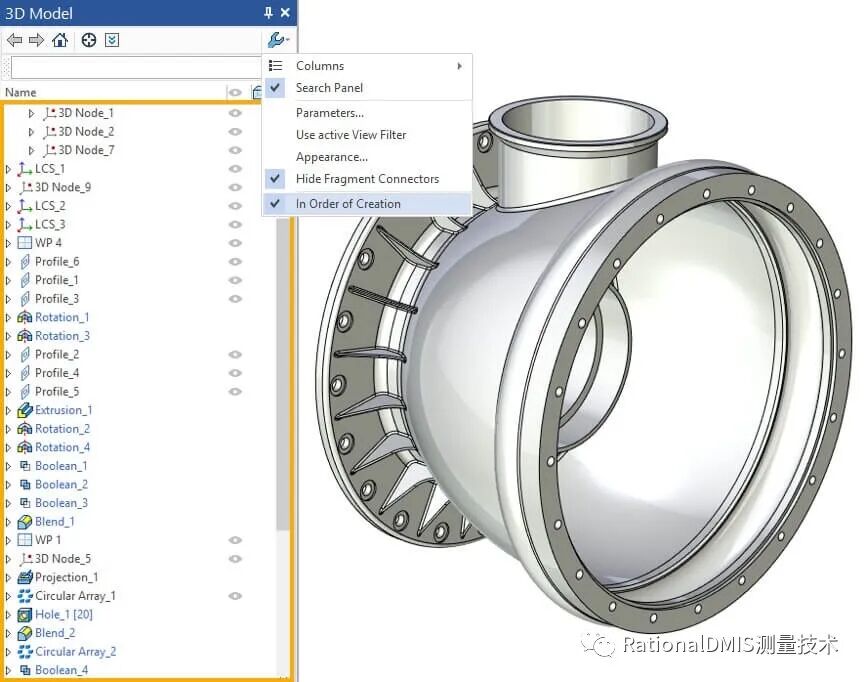Viewport: 866px width, 682px height.
Task: Hide the WP 1 workplane eye icon
Action: (235, 540)
